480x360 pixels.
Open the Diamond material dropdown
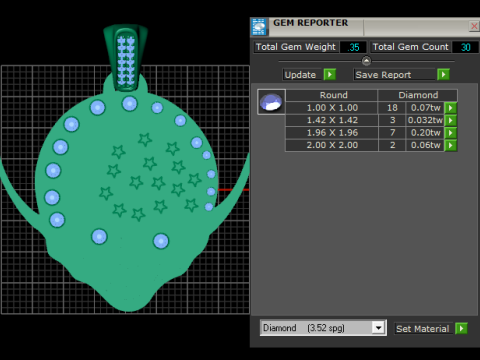[378, 328]
